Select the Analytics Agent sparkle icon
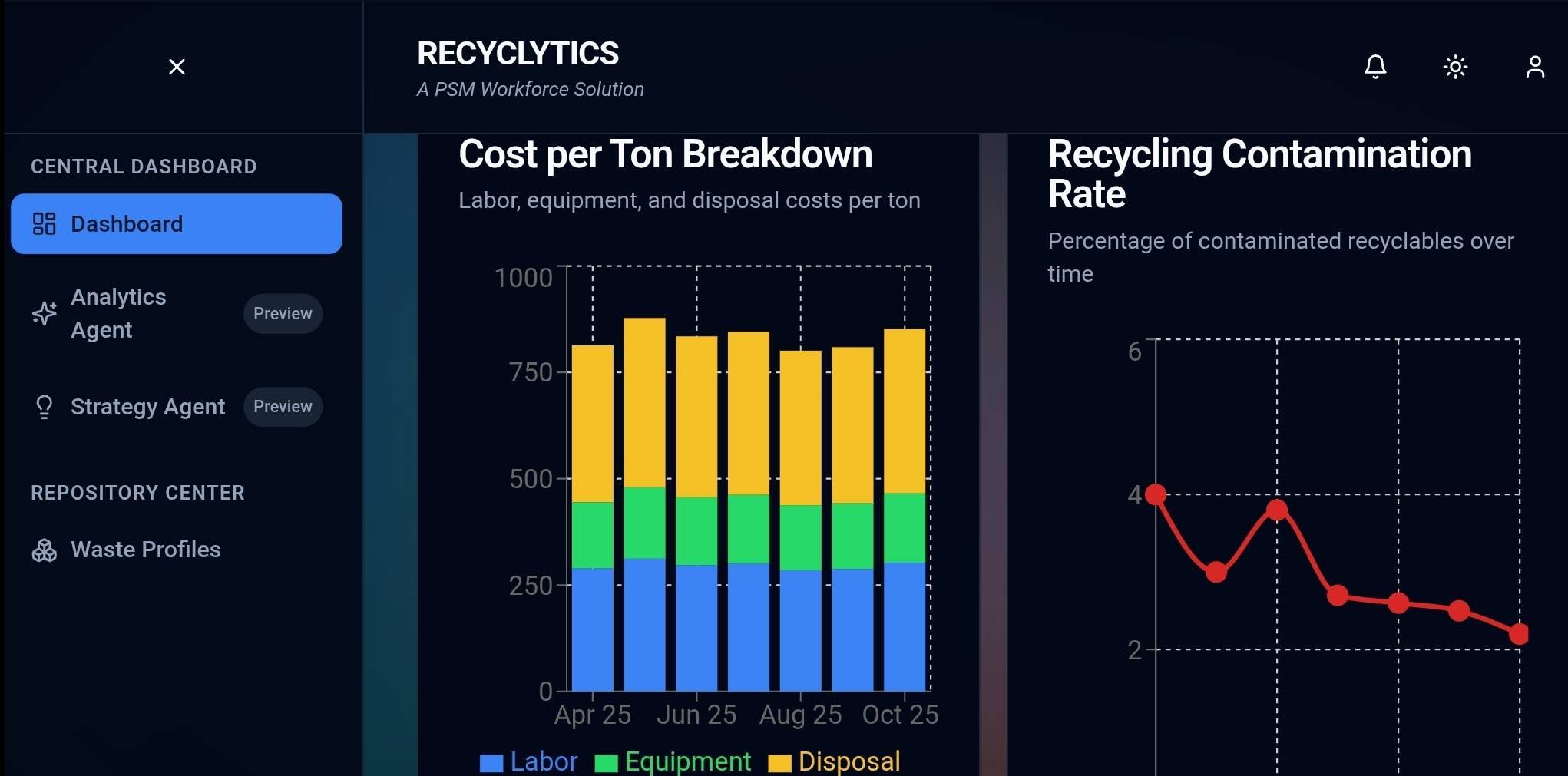 (44, 313)
